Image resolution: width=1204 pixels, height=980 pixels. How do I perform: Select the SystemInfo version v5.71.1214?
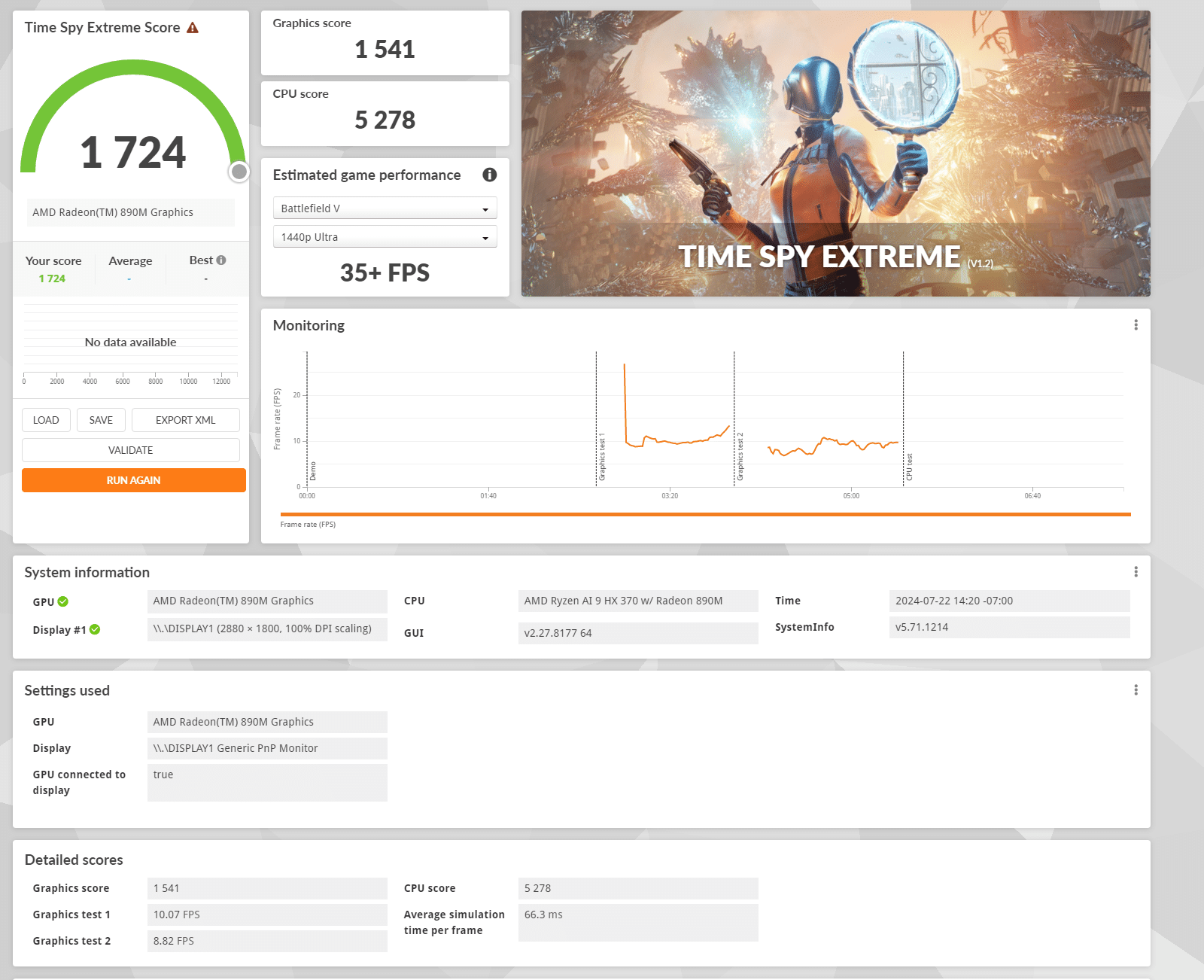click(x=1010, y=627)
